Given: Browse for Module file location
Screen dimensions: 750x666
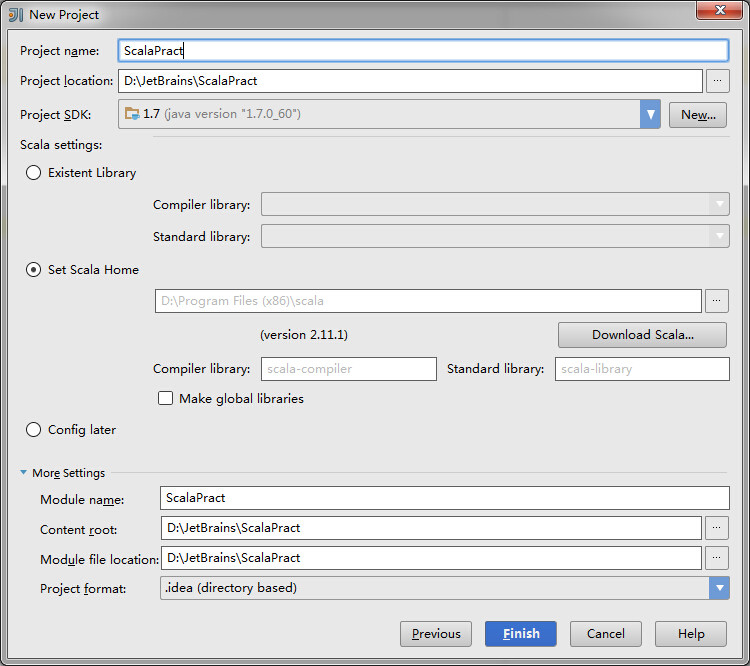Looking at the screenshot, I should [716, 558].
